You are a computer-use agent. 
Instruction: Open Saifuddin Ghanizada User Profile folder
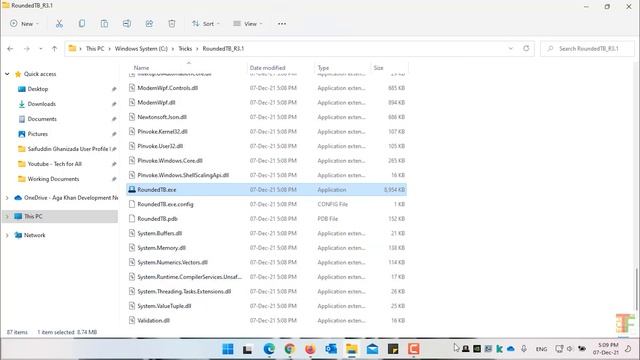pyautogui.click(x=69, y=149)
